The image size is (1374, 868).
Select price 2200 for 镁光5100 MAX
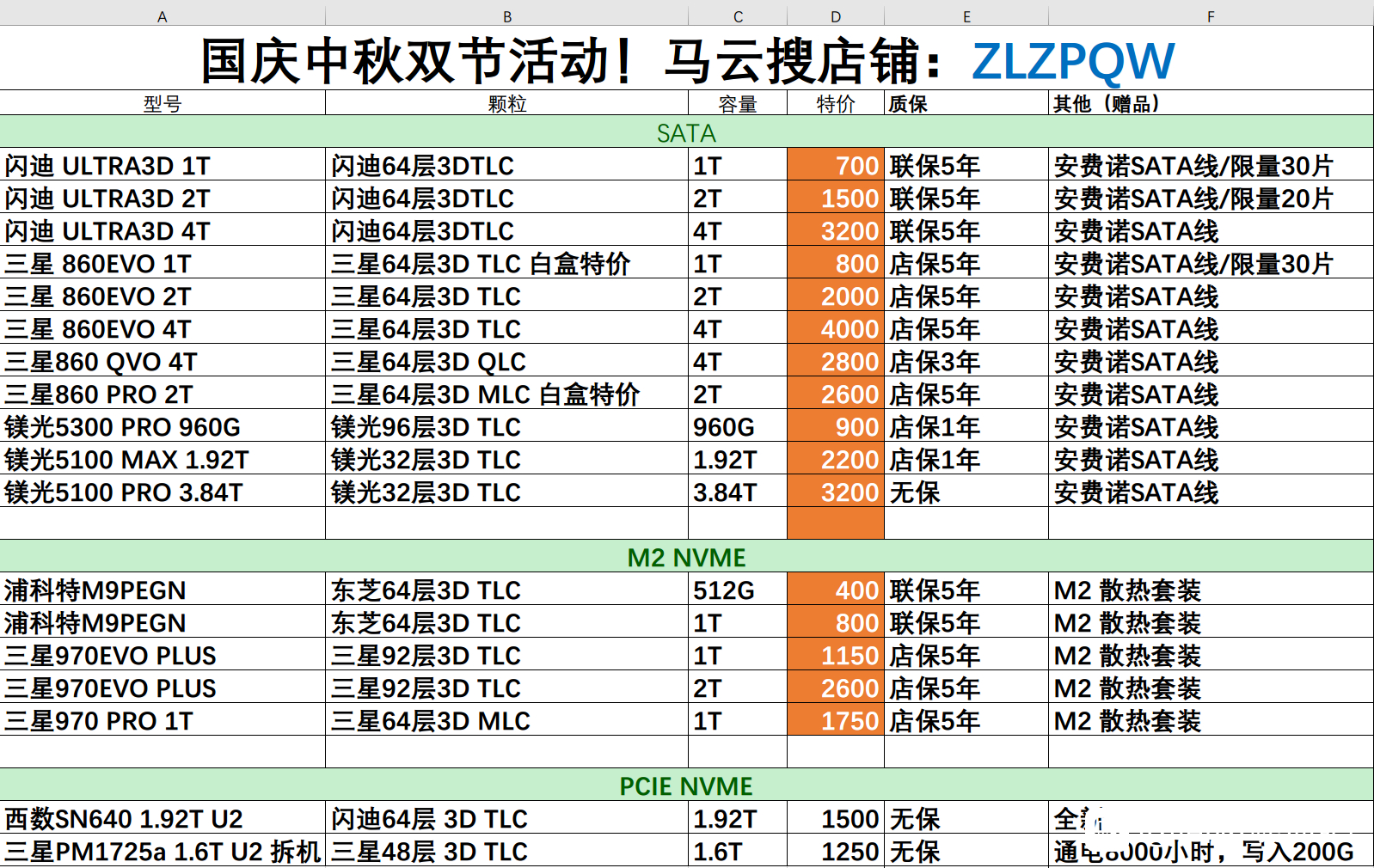[x=836, y=459]
